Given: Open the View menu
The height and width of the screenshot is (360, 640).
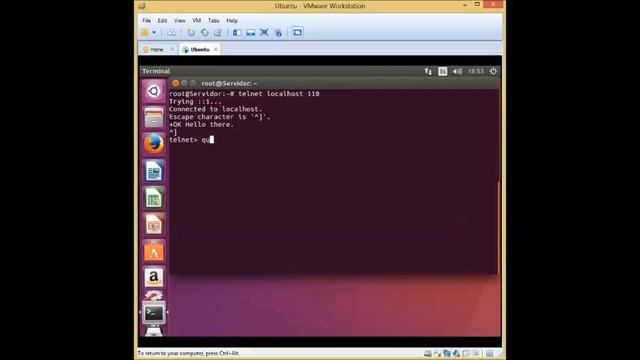Looking at the screenshot, I should coord(180,20).
